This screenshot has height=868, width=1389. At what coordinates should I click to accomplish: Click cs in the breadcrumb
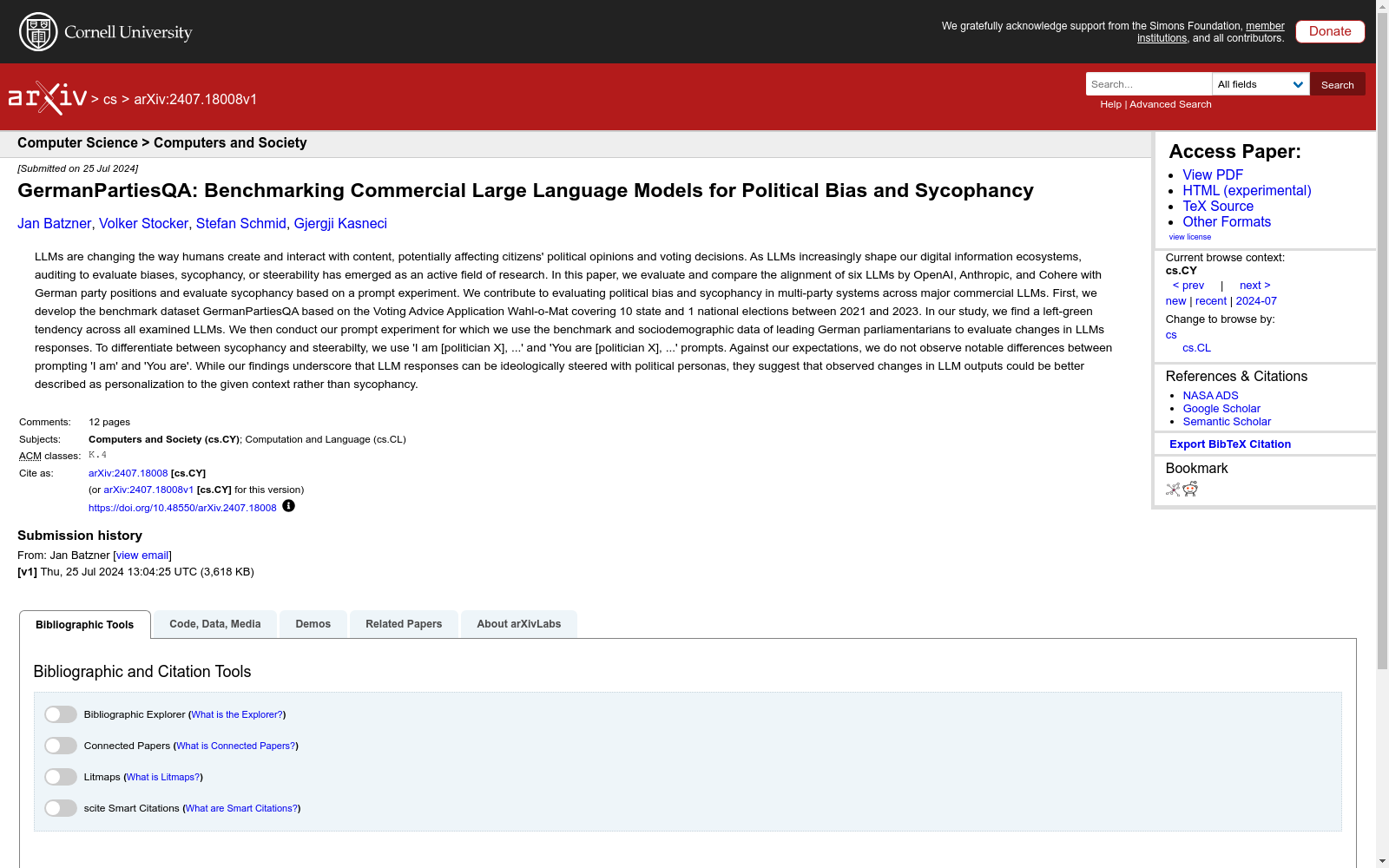click(x=110, y=99)
